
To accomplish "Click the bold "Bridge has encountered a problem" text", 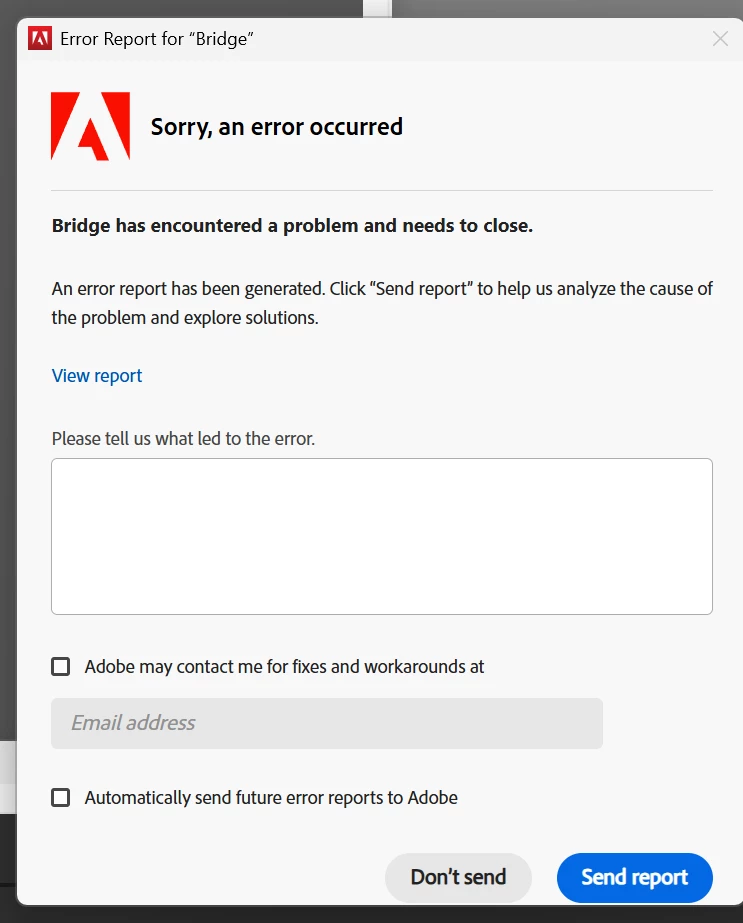I will pyautogui.click(x=292, y=225).
